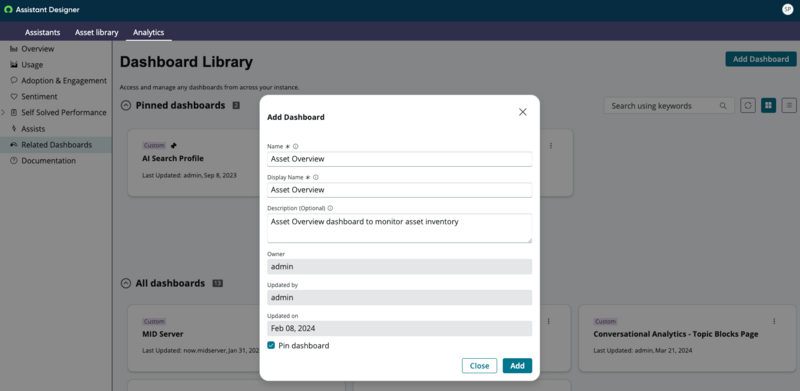Show the Name field info tooltip icon

(x=295, y=146)
